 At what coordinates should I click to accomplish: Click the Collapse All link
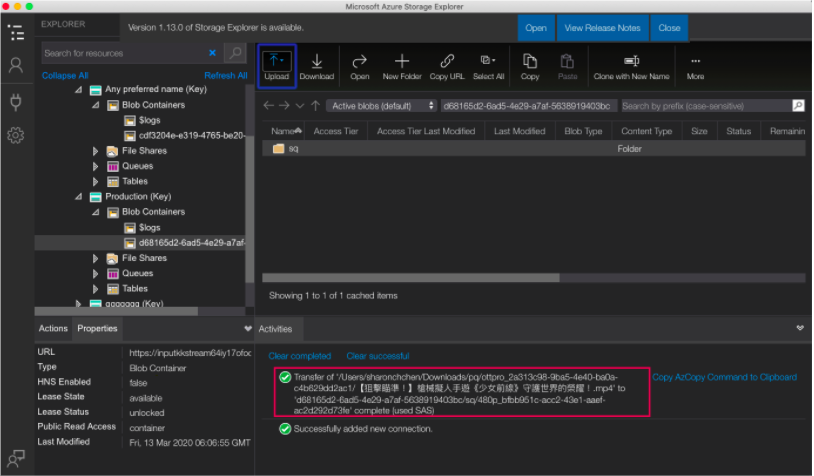pos(65,76)
